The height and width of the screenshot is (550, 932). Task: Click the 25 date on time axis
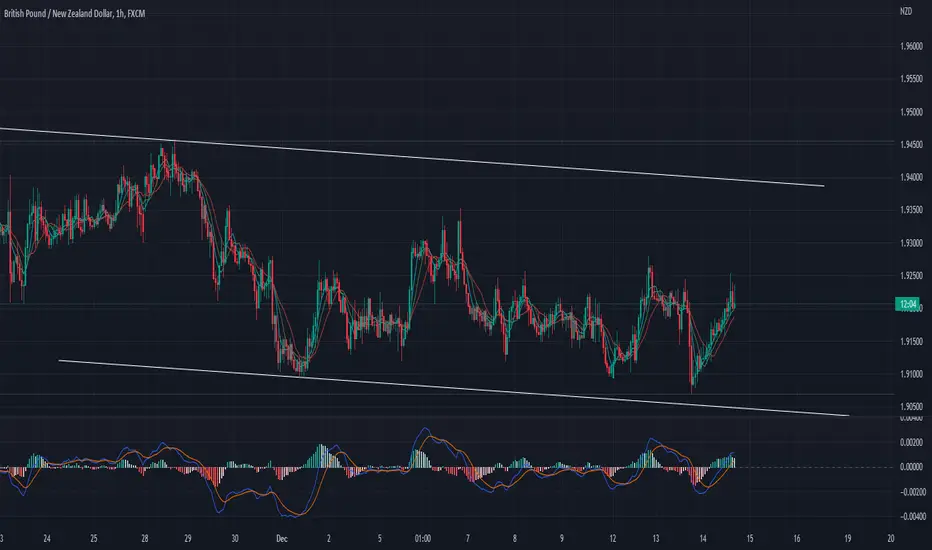point(94,539)
